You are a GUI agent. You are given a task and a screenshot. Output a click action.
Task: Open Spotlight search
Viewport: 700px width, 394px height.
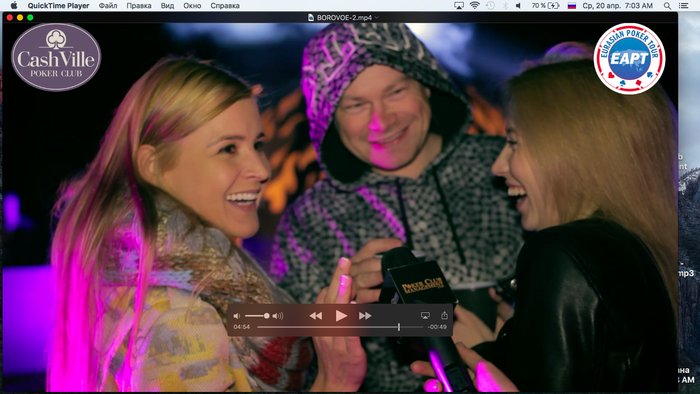667,5
